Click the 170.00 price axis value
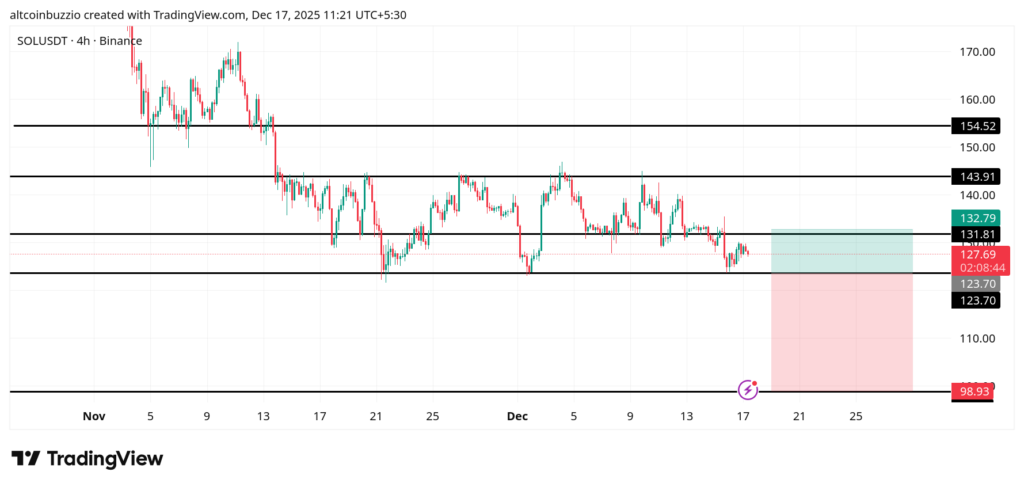Viewport: 1024px width, 487px height. [x=974, y=52]
